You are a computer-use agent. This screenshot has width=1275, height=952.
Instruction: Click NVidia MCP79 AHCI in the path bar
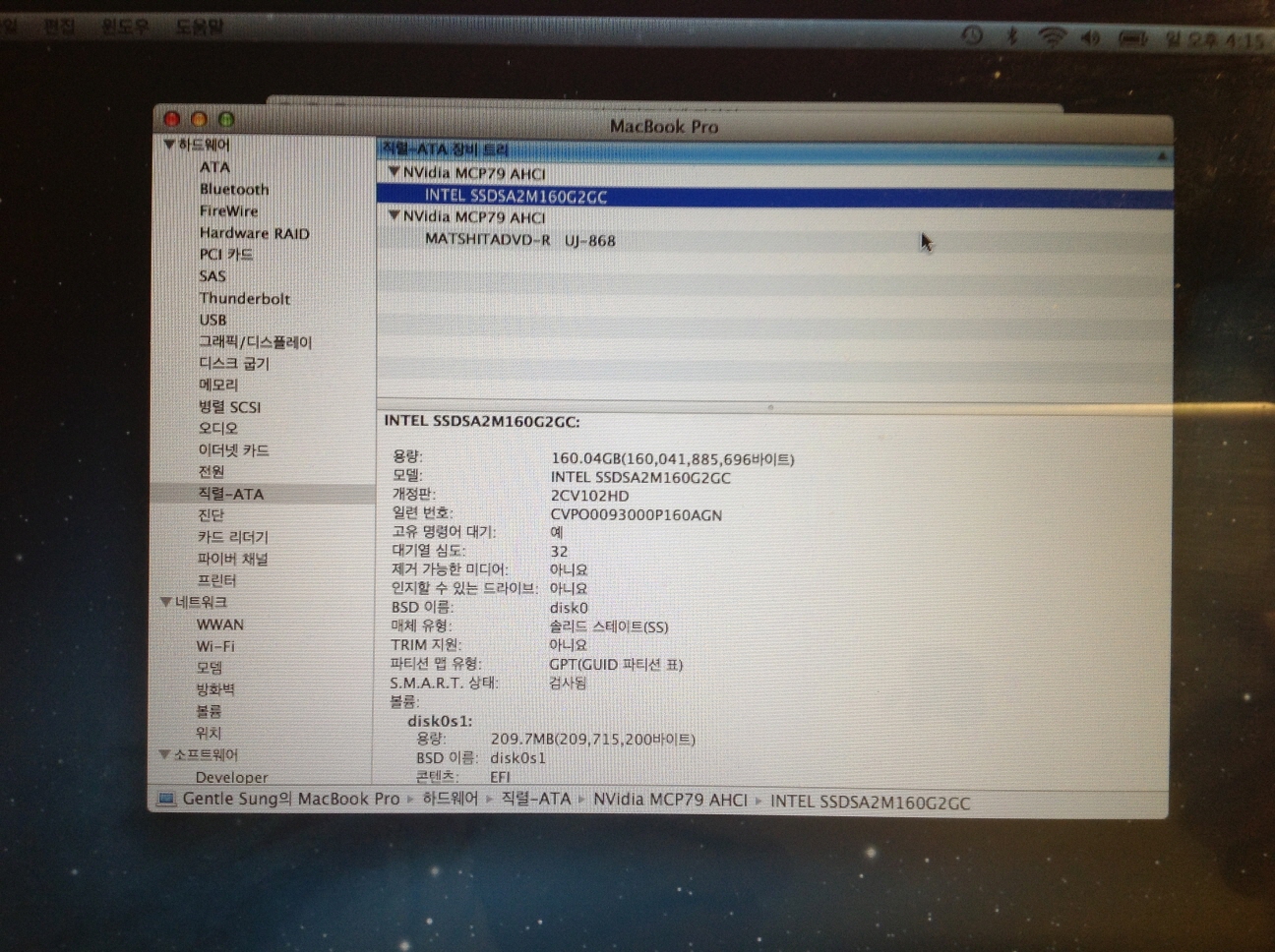coord(670,800)
